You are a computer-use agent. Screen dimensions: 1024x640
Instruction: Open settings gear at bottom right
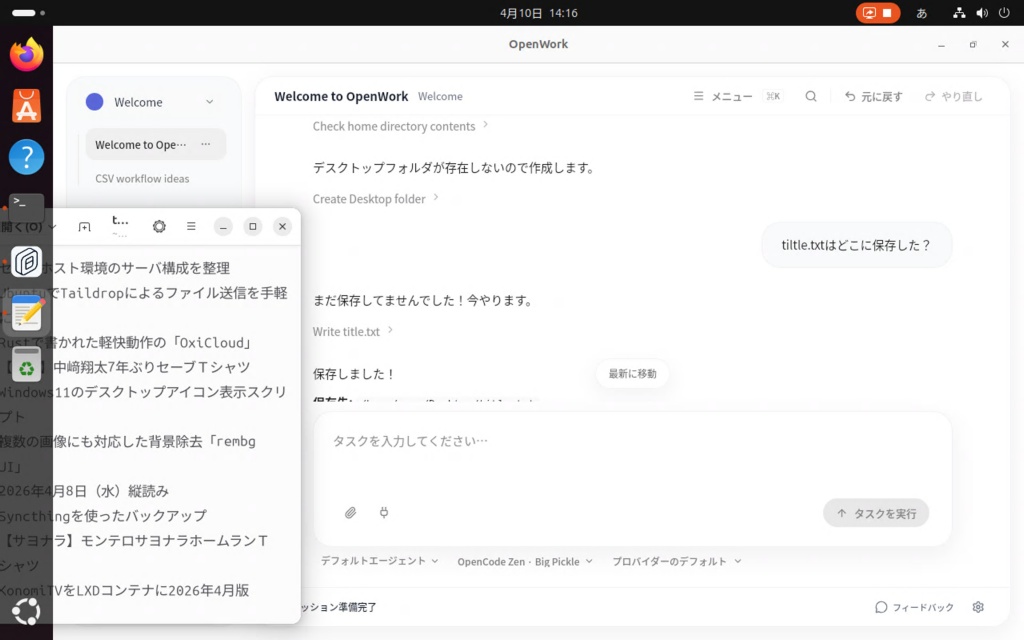point(978,607)
